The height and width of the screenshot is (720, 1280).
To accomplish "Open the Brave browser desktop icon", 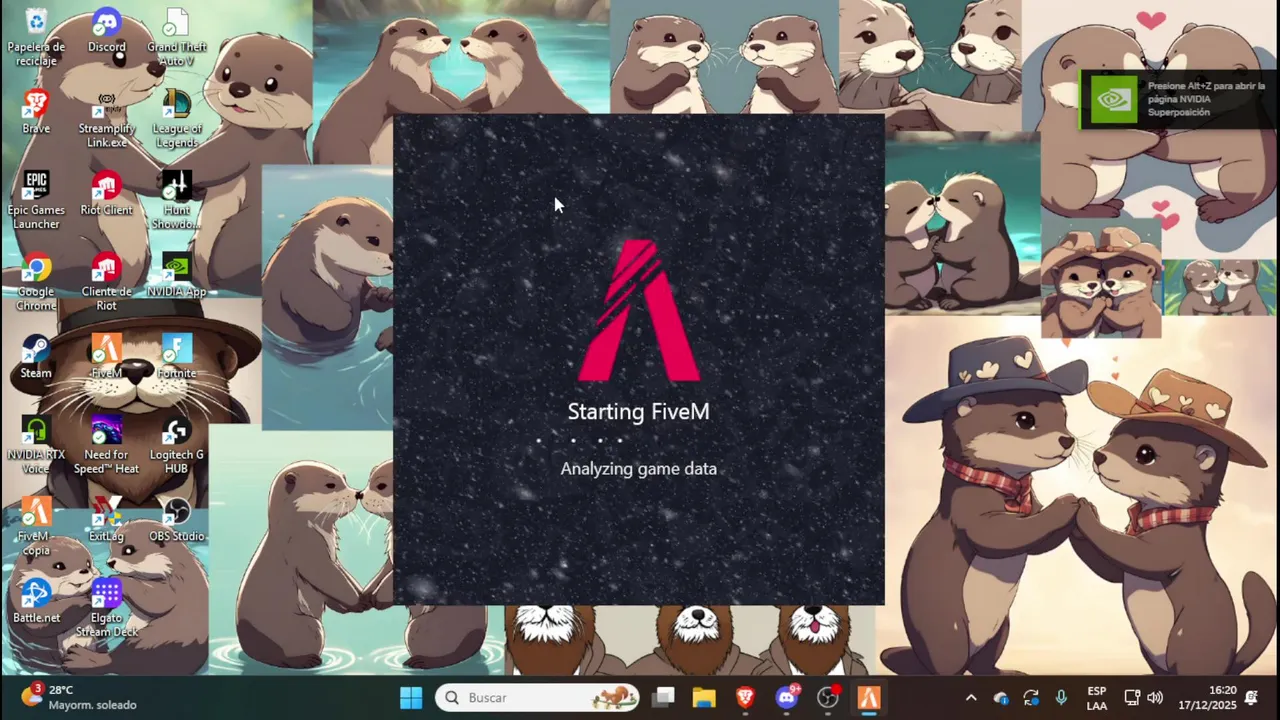I will pyautogui.click(x=36, y=111).
